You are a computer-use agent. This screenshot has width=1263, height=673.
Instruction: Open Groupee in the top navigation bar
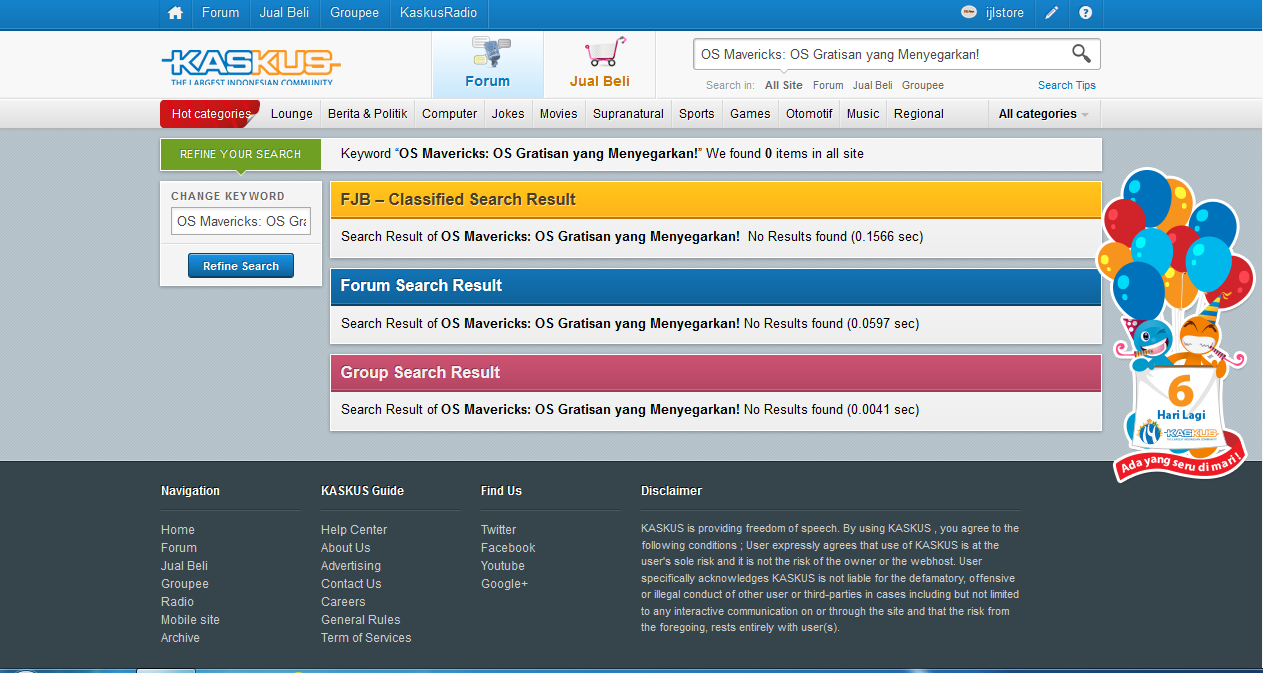coord(354,13)
